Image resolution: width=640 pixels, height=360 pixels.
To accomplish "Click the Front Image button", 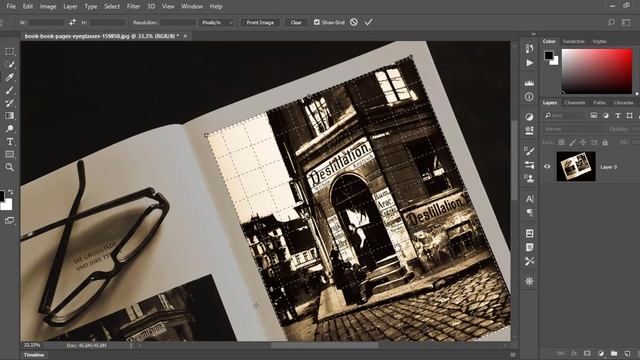I will 260,22.
